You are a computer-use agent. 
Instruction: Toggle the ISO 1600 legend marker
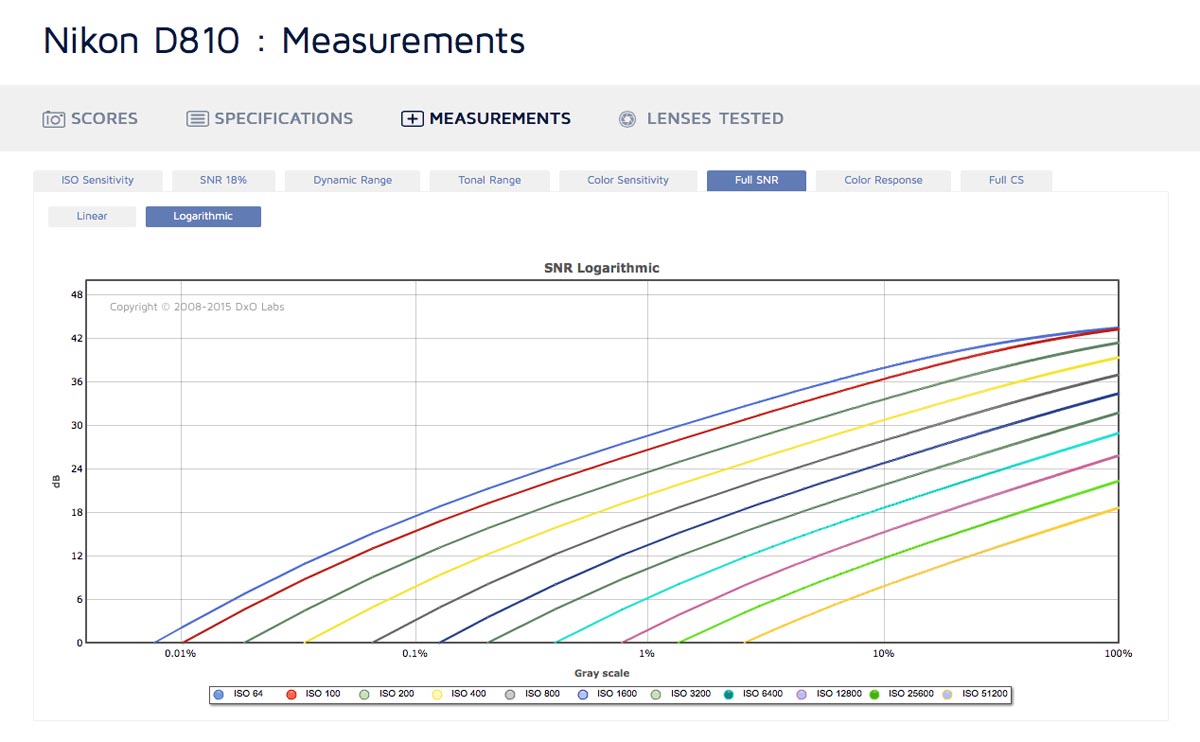click(x=583, y=694)
